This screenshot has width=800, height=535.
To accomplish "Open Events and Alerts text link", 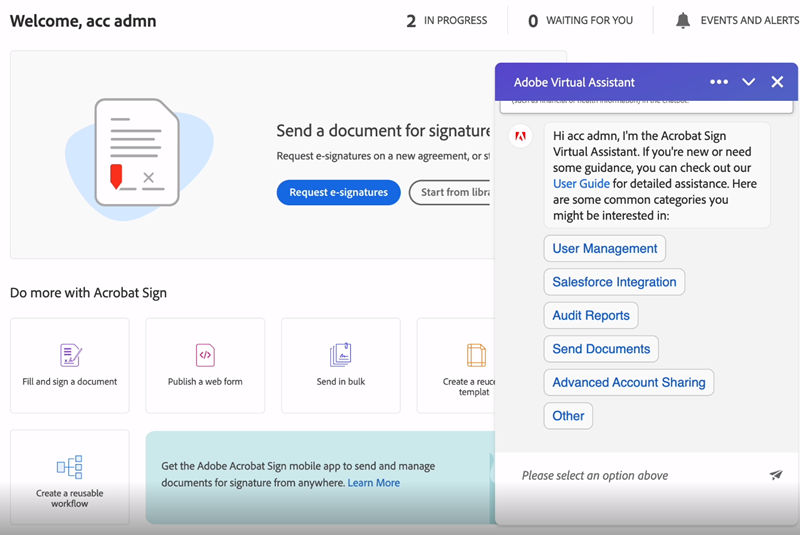I will pyautogui.click(x=749, y=20).
